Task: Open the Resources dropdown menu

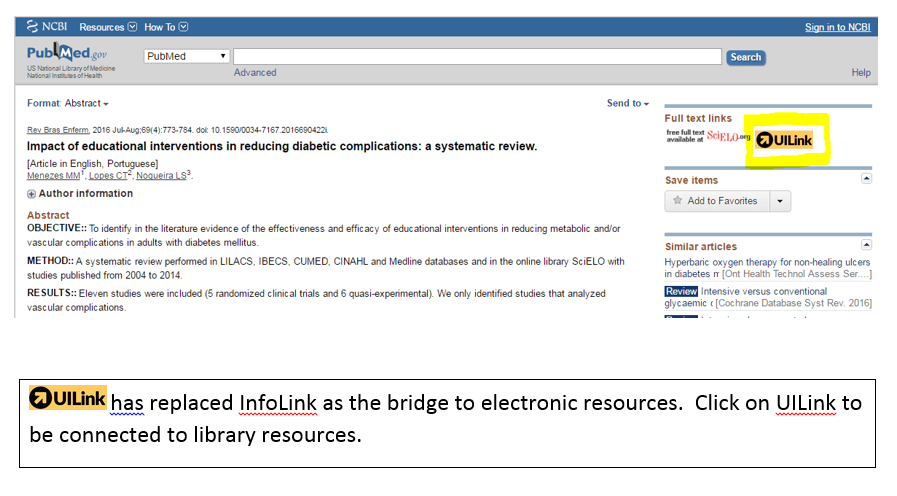Action: (x=108, y=27)
